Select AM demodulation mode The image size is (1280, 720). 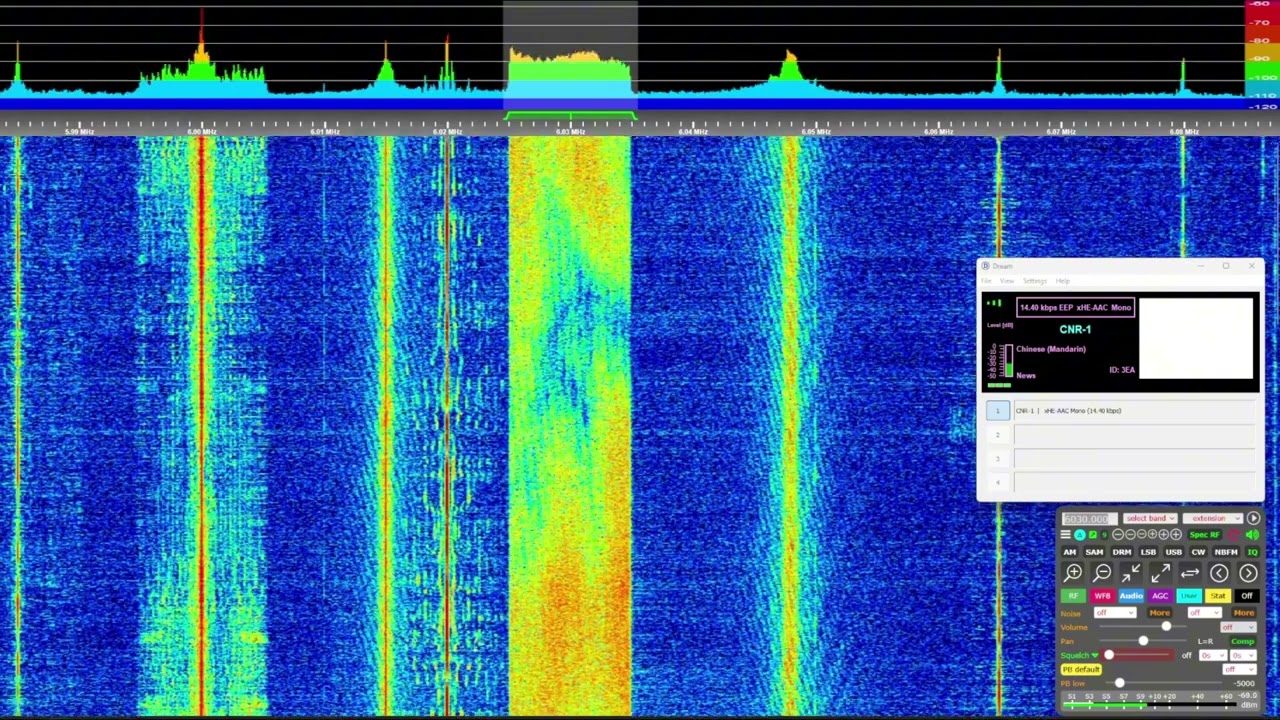pyautogui.click(x=1070, y=552)
